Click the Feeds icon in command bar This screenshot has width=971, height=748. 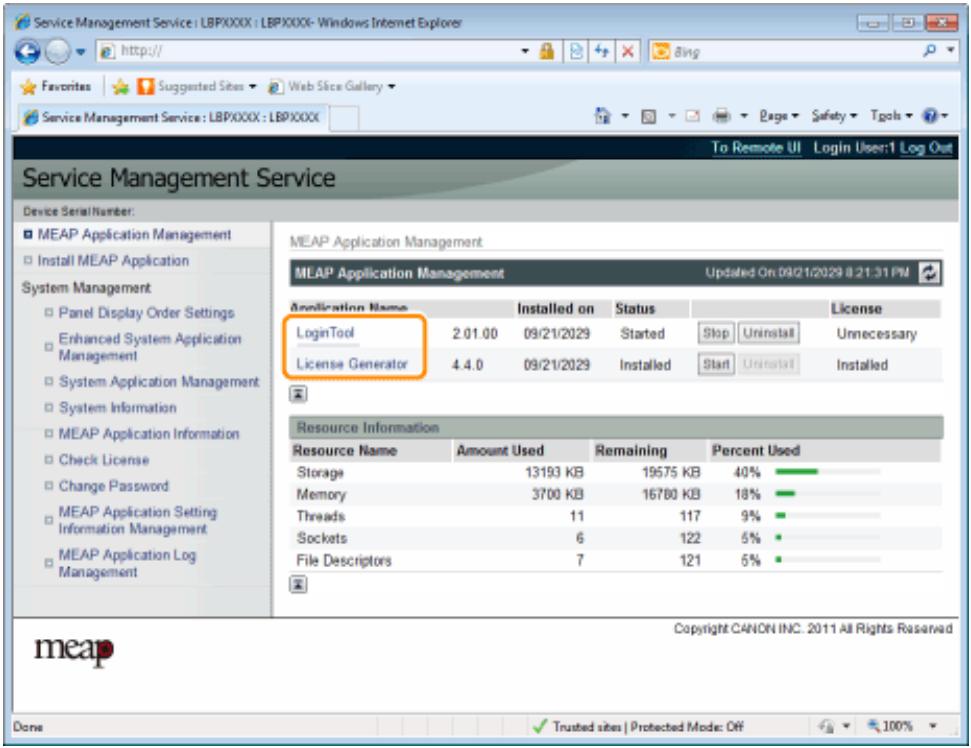648,116
